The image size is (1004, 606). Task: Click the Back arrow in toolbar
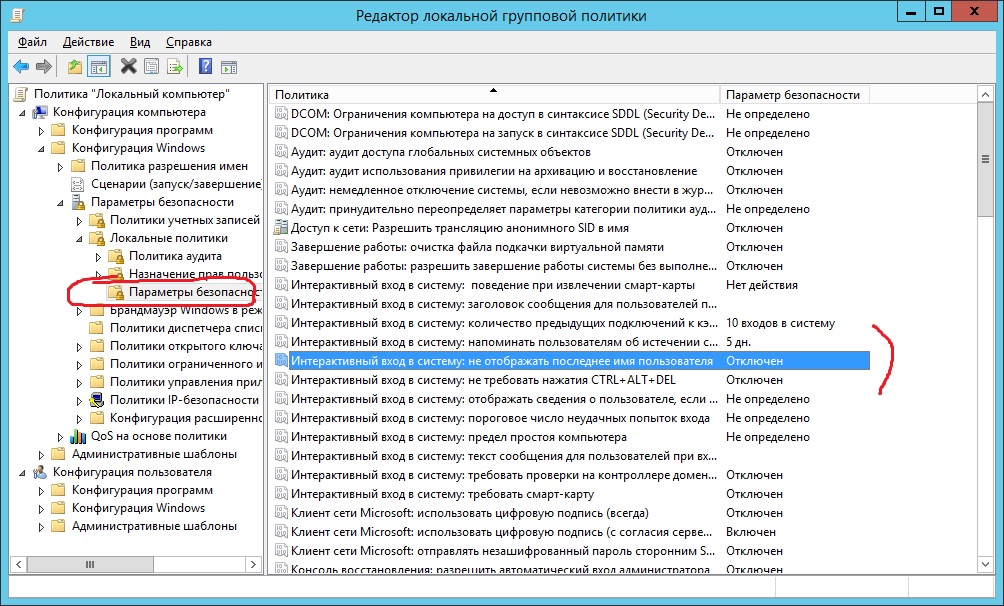[x=21, y=67]
